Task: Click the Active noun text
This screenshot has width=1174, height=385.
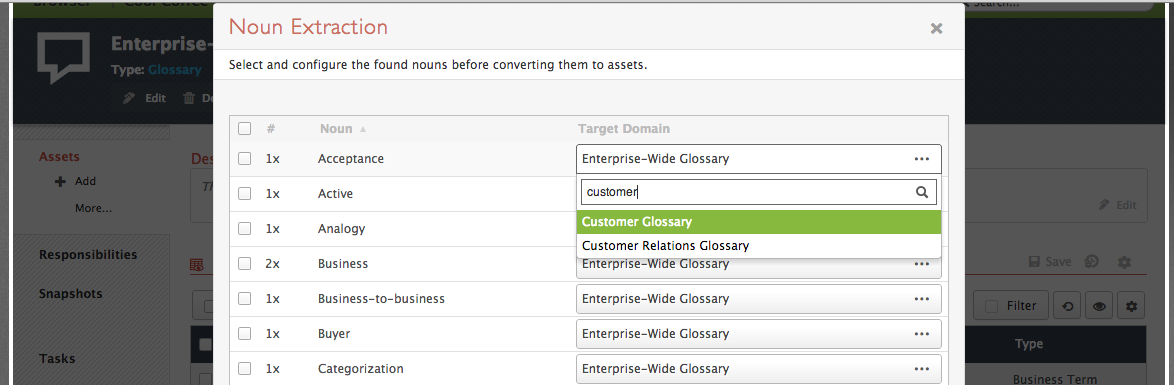Action: (335, 193)
